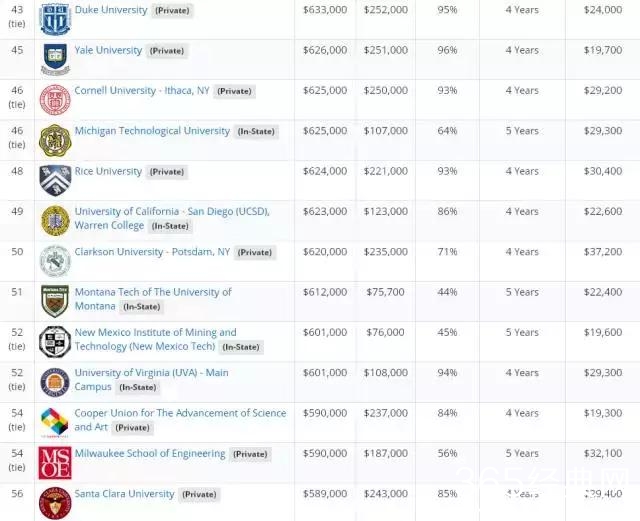
Task: Open the Cornell University - Ithaca, NY link
Action: click(x=143, y=90)
